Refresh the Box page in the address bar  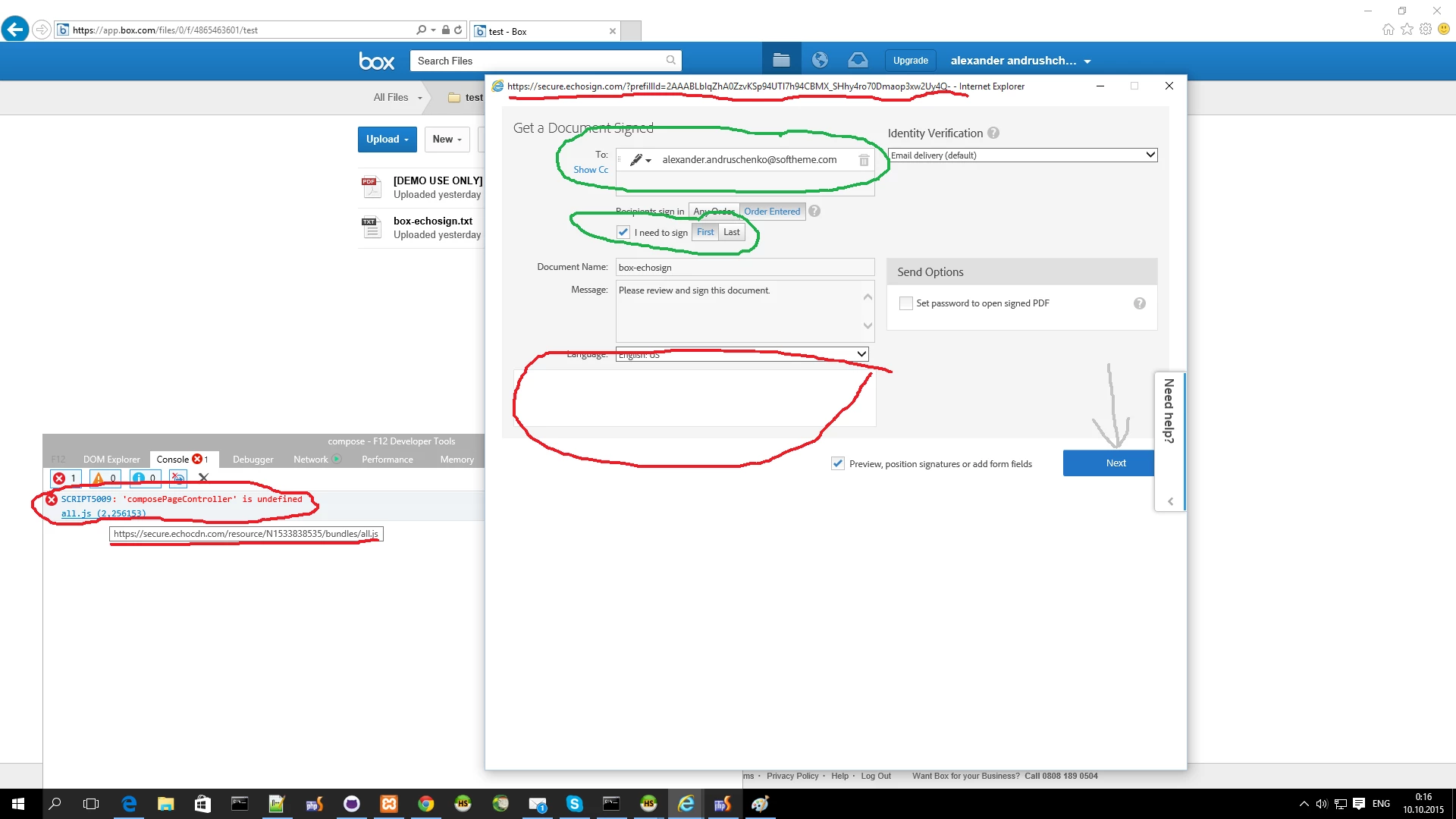click(458, 30)
